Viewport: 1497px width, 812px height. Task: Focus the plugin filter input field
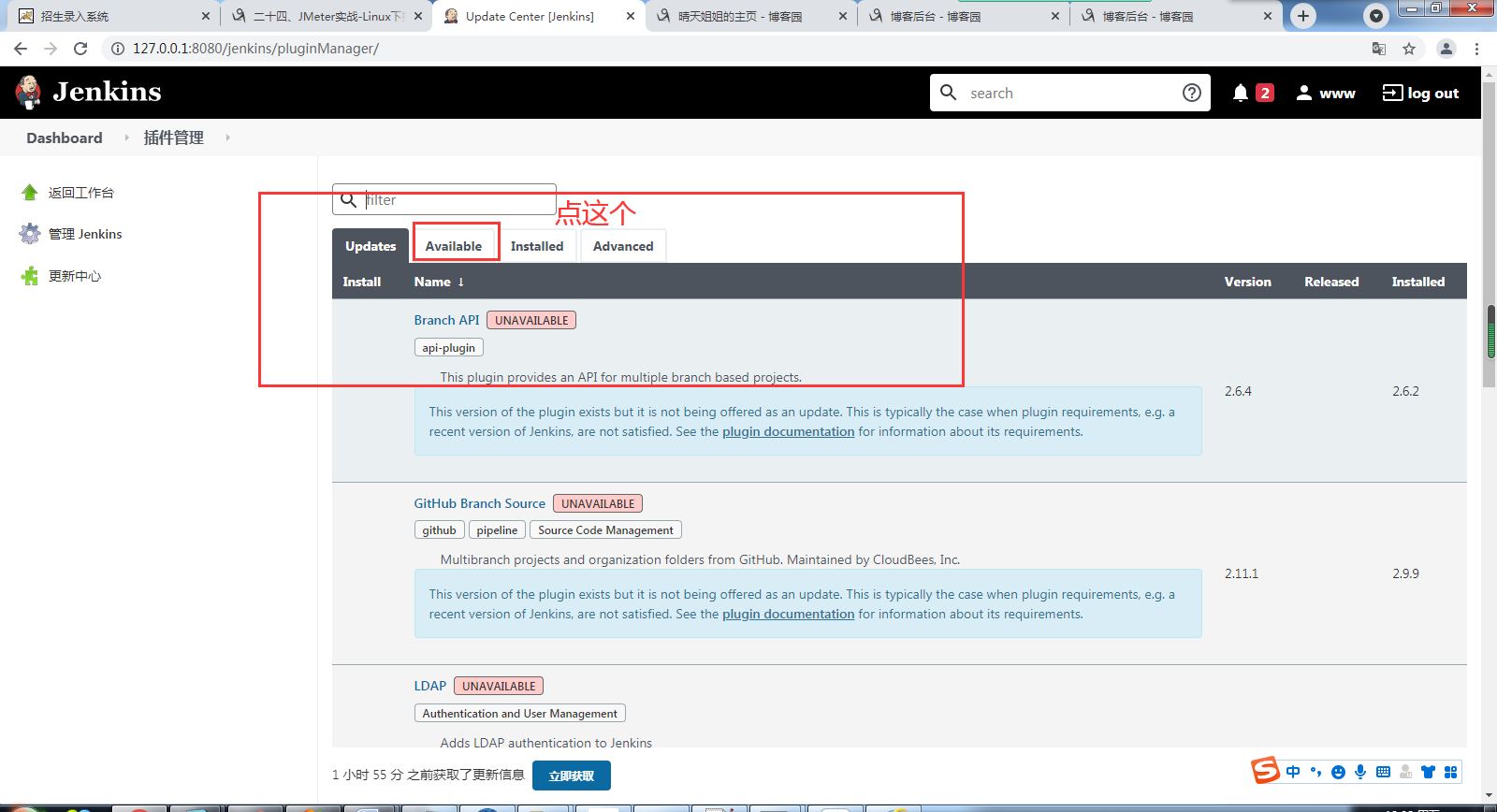point(444,200)
